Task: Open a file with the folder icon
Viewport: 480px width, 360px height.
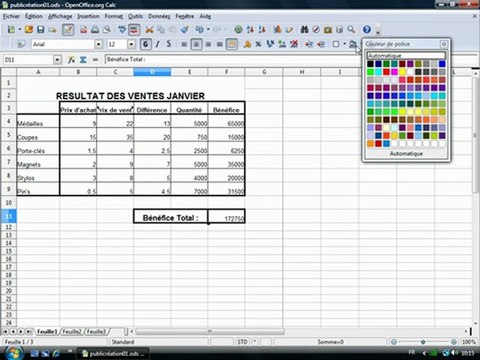Action: tap(29, 30)
